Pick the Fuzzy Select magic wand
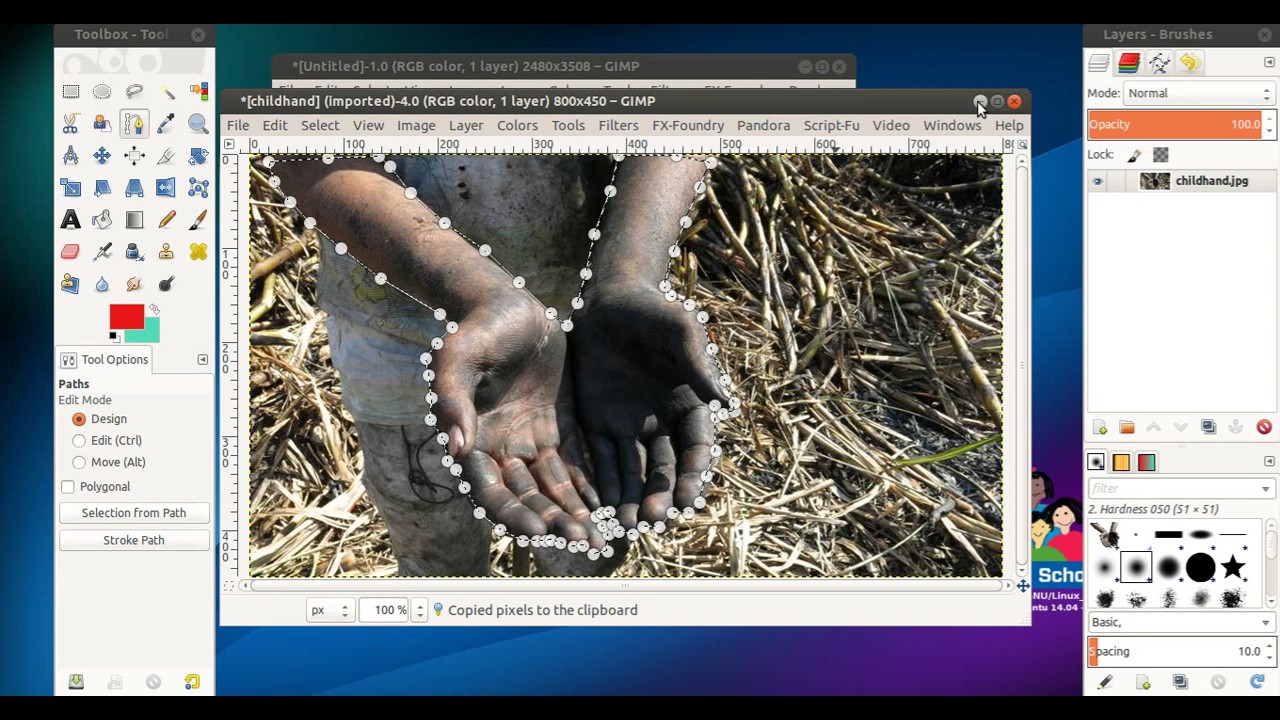 click(x=166, y=92)
